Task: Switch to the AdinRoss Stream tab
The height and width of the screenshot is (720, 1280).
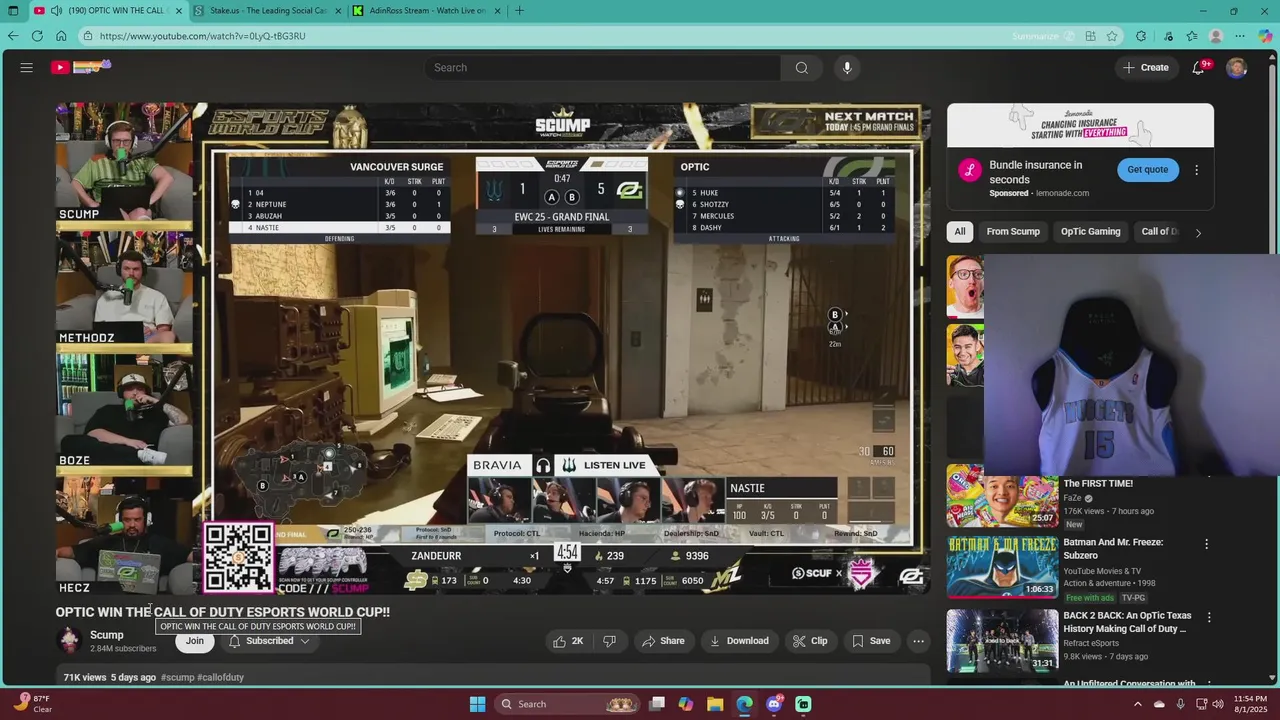Action: pos(427,11)
